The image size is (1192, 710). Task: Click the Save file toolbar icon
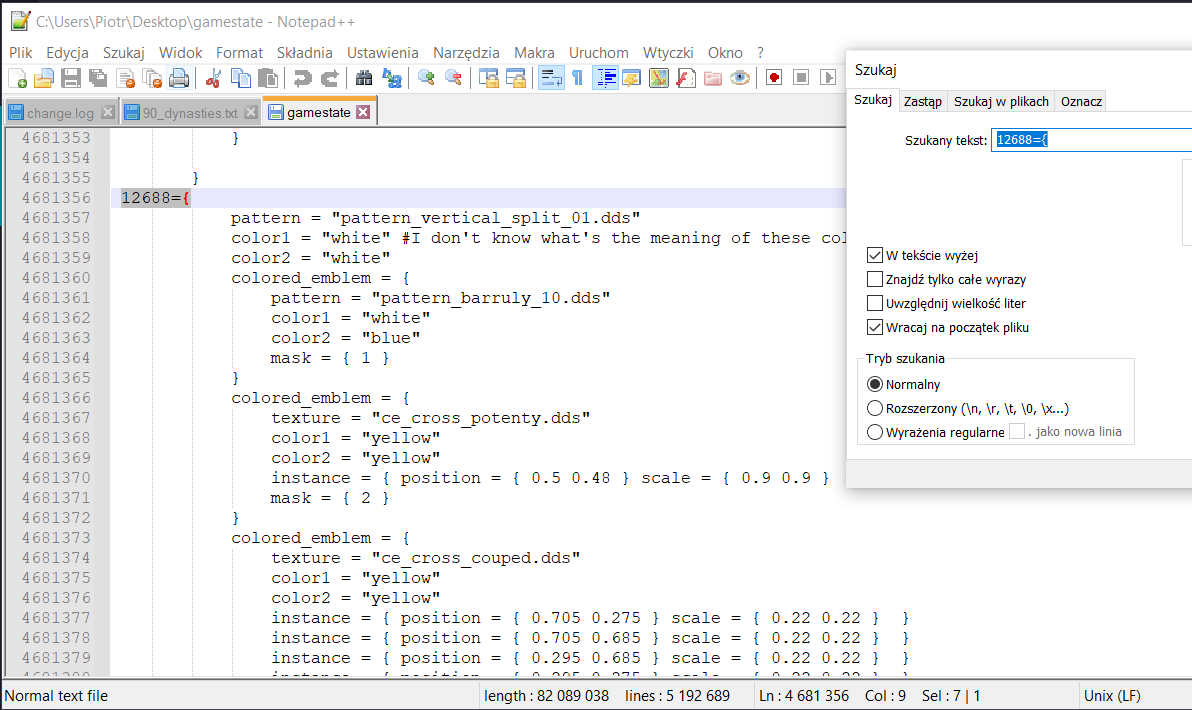pos(71,78)
